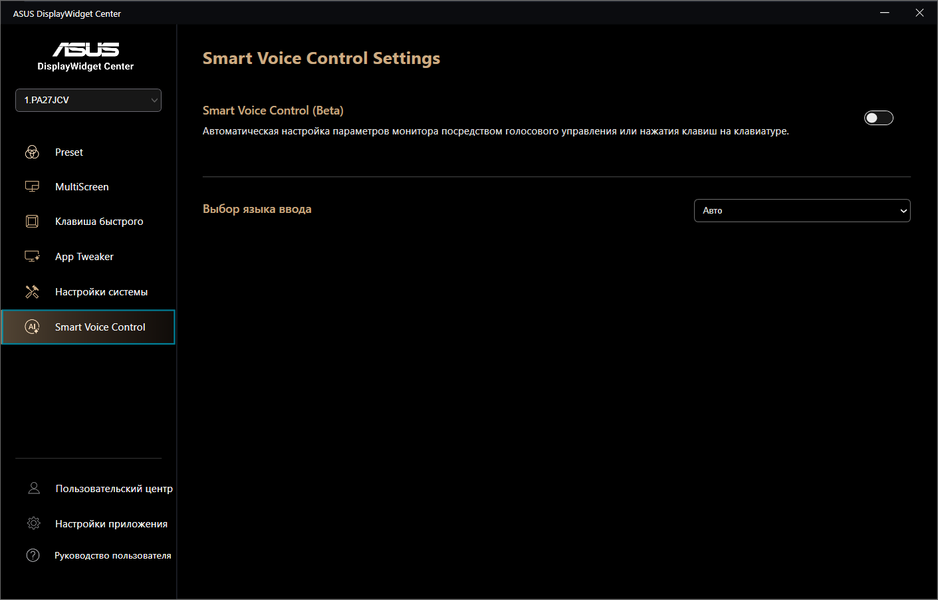Click the Пользовательский центр user icon
This screenshot has width=938, height=600.
(x=34, y=489)
